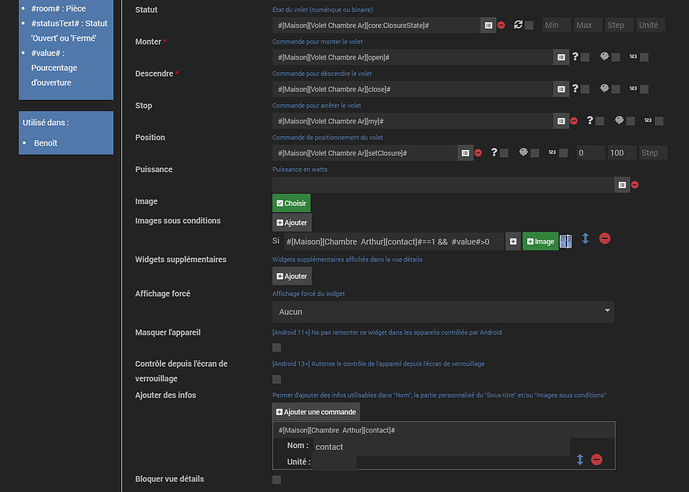Click shield icon in Stop row
Screen dimensions: 689x492
(620, 120)
